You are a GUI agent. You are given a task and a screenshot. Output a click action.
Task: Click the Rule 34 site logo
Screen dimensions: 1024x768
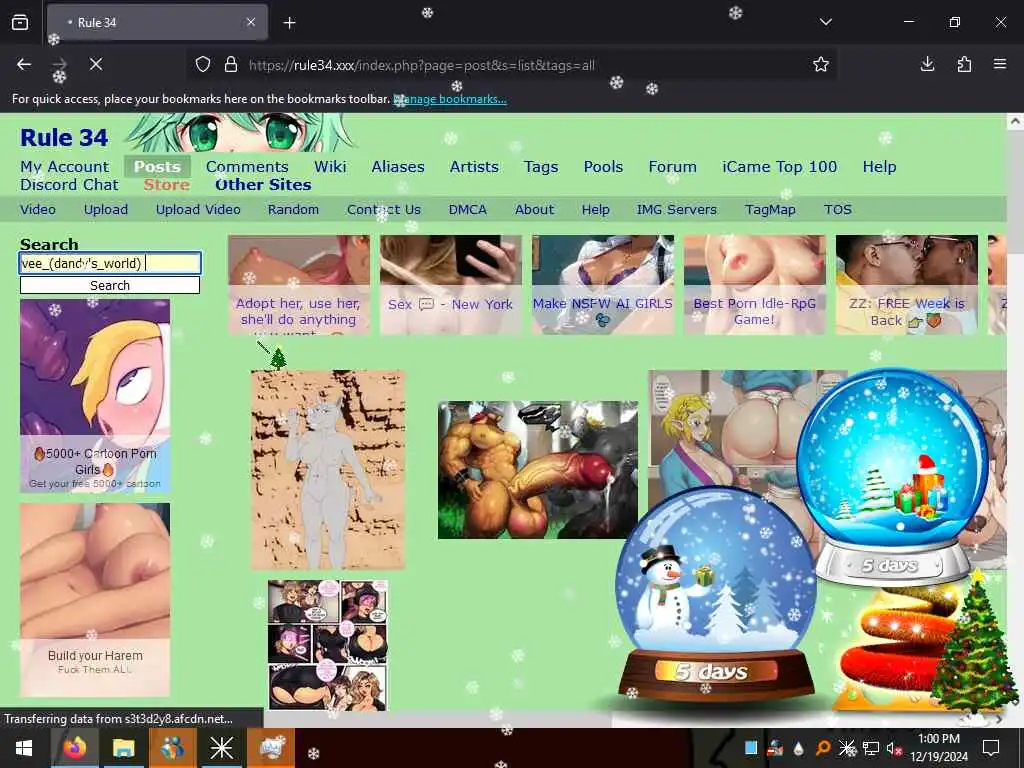[64, 138]
